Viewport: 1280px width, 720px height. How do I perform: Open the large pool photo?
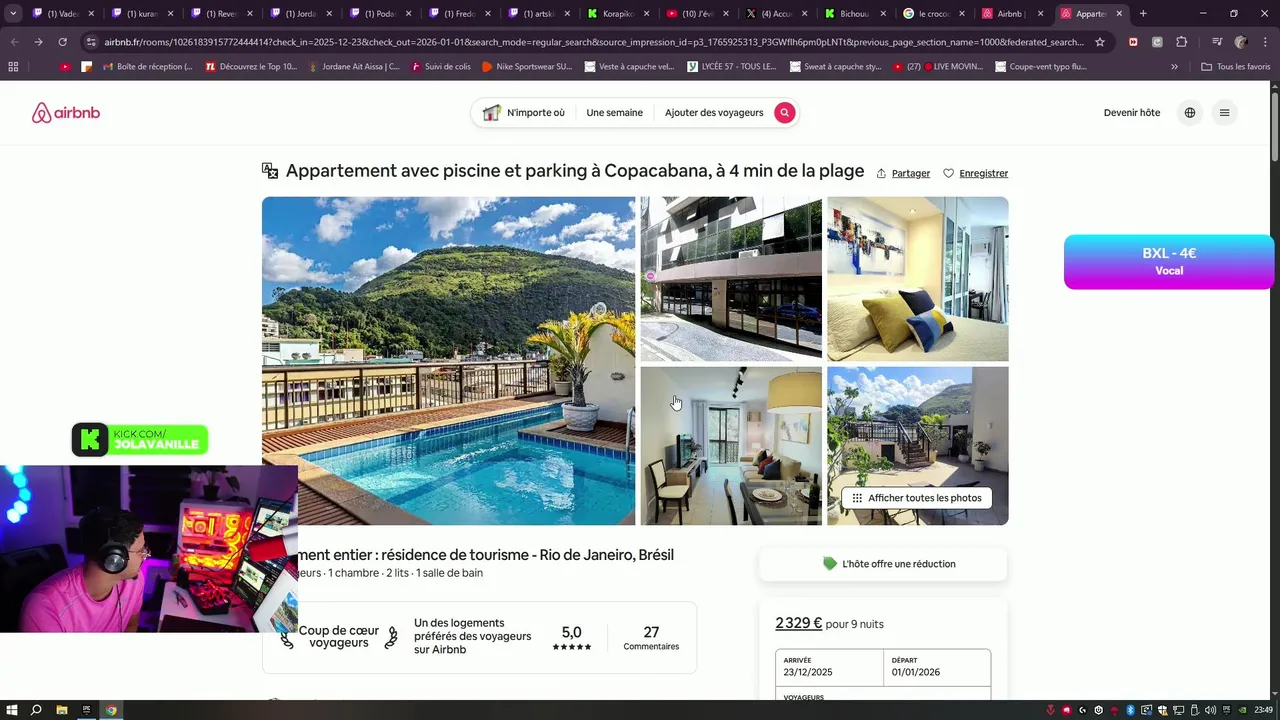coord(448,361)
